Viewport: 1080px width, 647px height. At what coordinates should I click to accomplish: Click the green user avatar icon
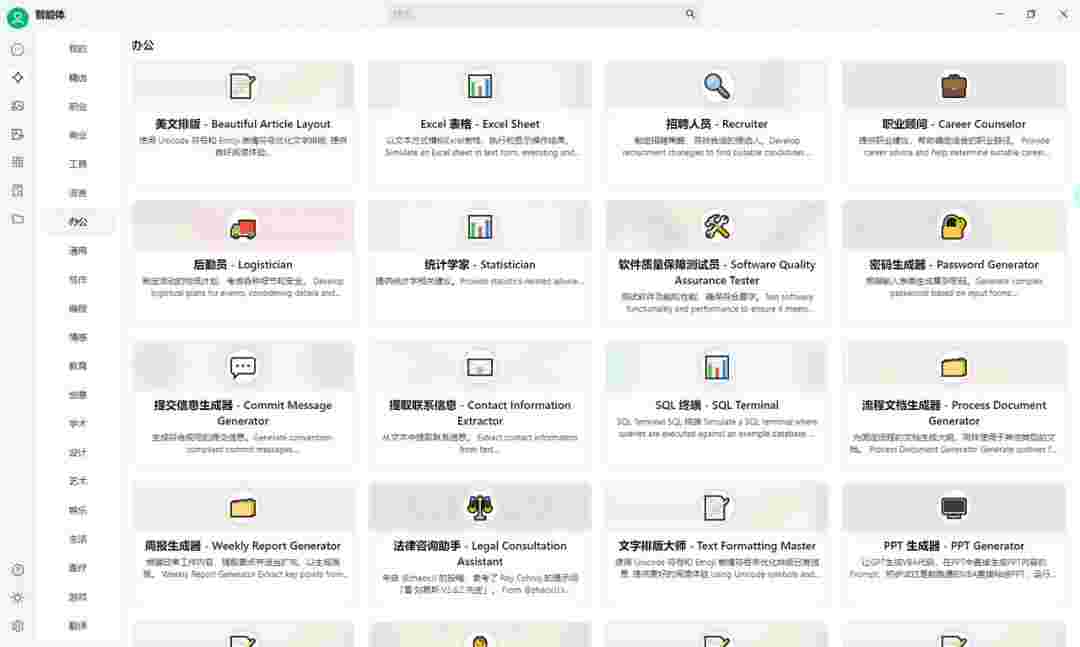(17, 16)
